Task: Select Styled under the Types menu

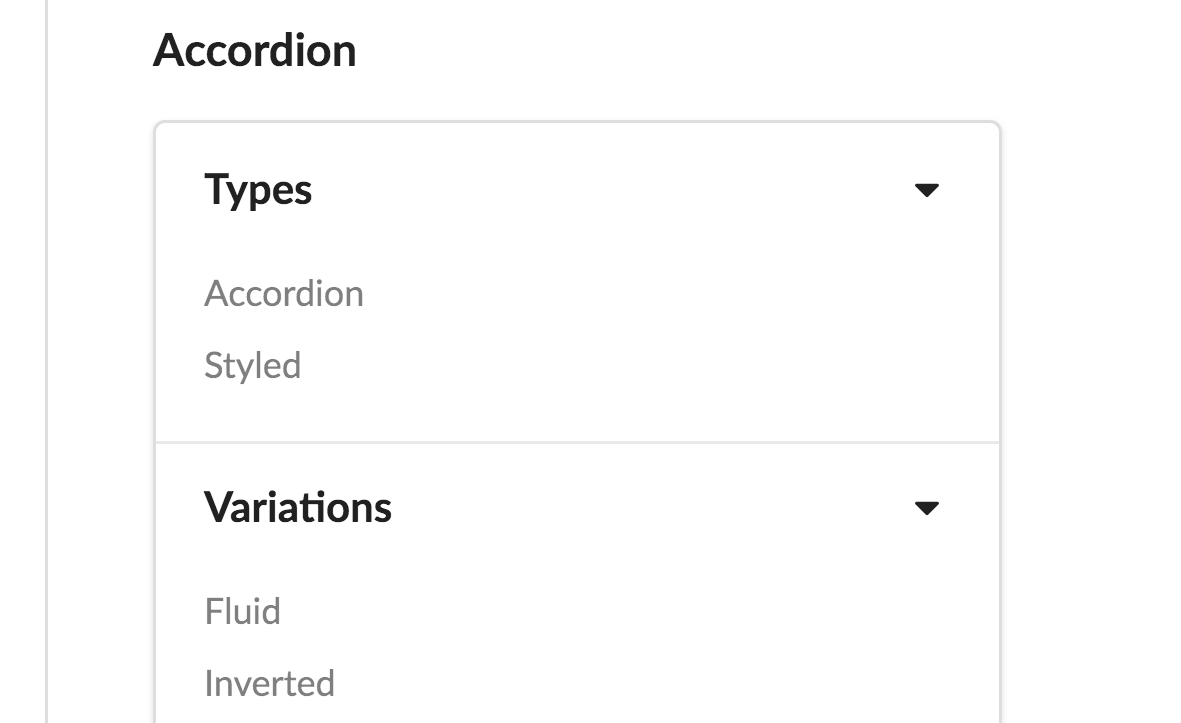Action: point(252,365)
